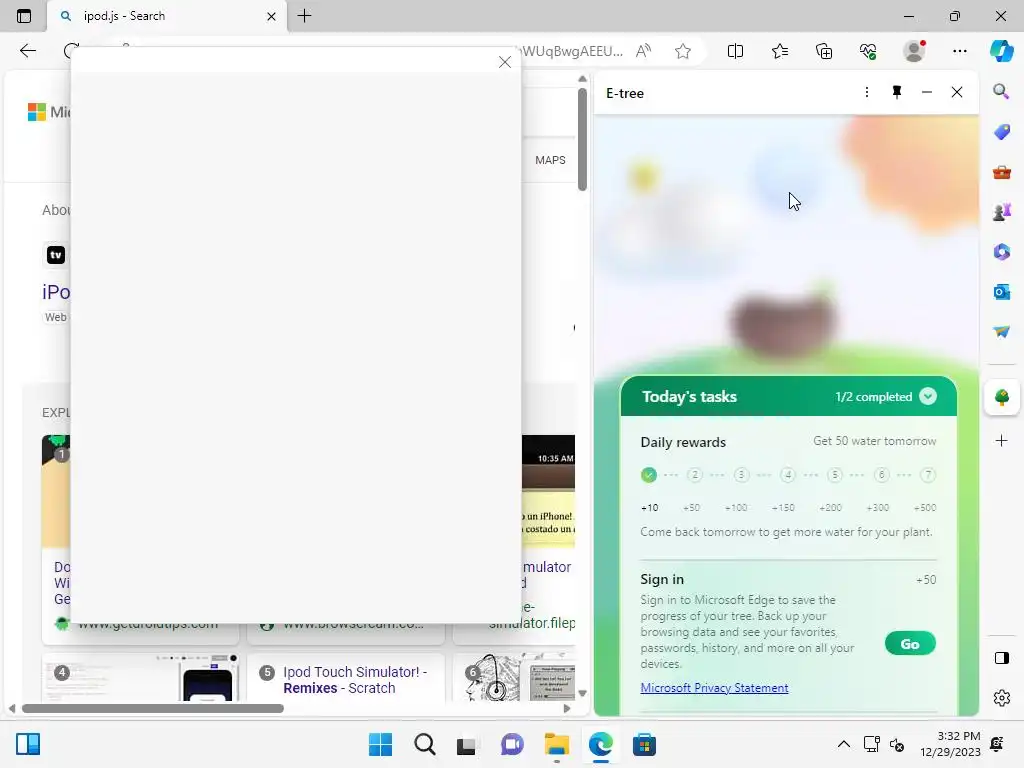The width and height of the screenshot is (1024, 768).
Task: Open File Explorer from taskbar
Action: [557, 744]
